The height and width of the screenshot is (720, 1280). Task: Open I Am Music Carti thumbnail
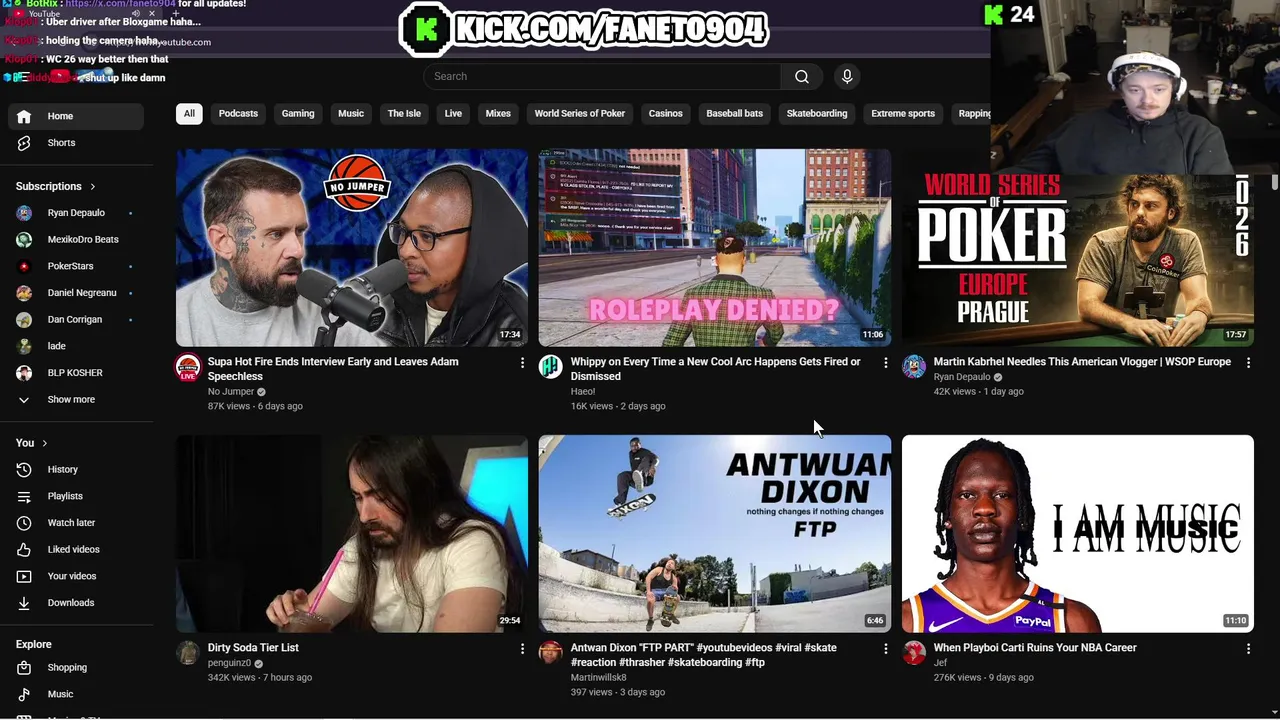pyautogui.click(x=1077, y=534)
